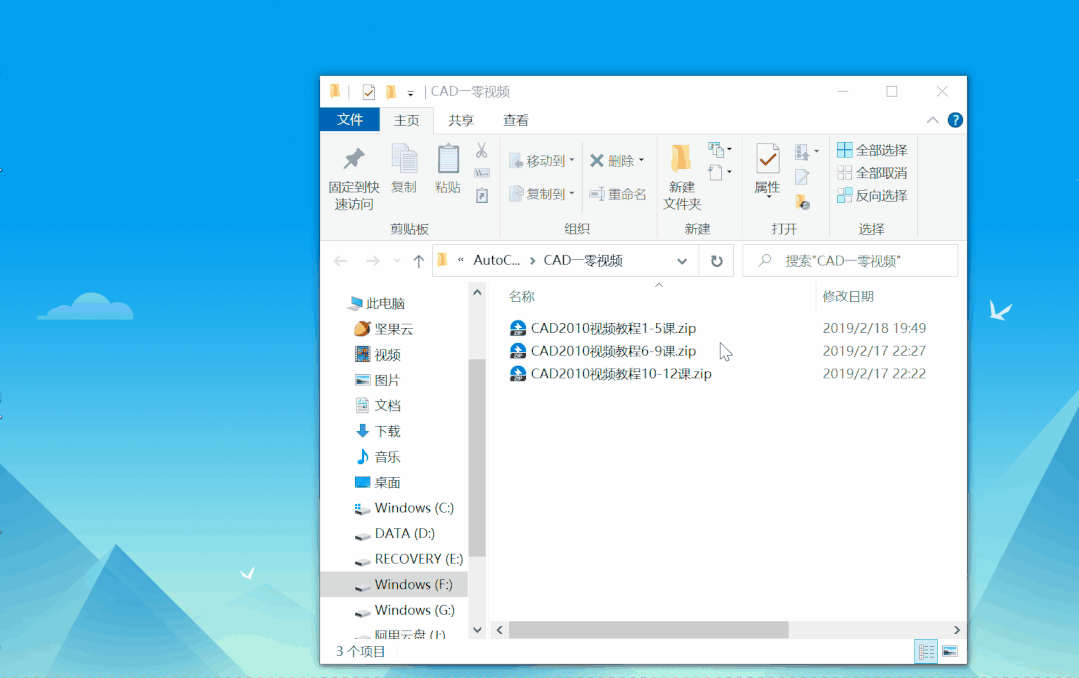Expand the address bar history dropdown

pyautogui.click(x=682, y=261)
